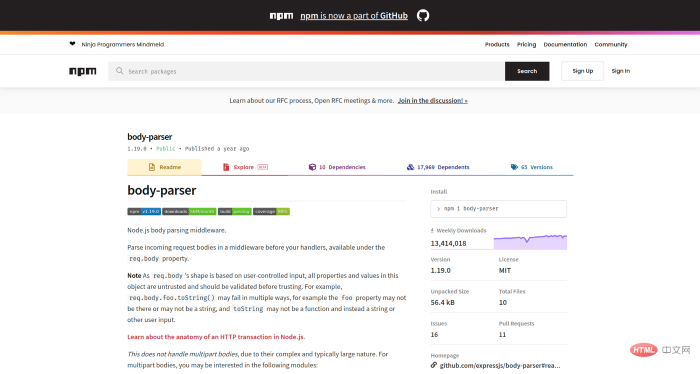This screenshot has width=700, height=374.
Task: Switch to the Explore tab
Action: click(245, 167)
